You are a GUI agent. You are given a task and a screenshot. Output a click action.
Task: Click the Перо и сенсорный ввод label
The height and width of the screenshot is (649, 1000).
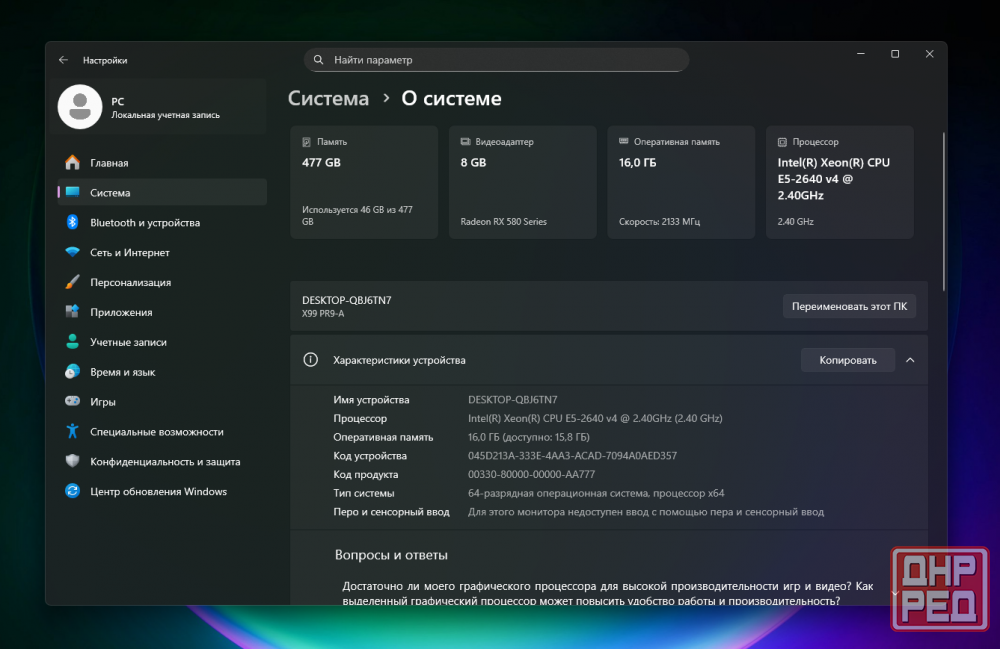pyautogui.click(x=391, y=511)
